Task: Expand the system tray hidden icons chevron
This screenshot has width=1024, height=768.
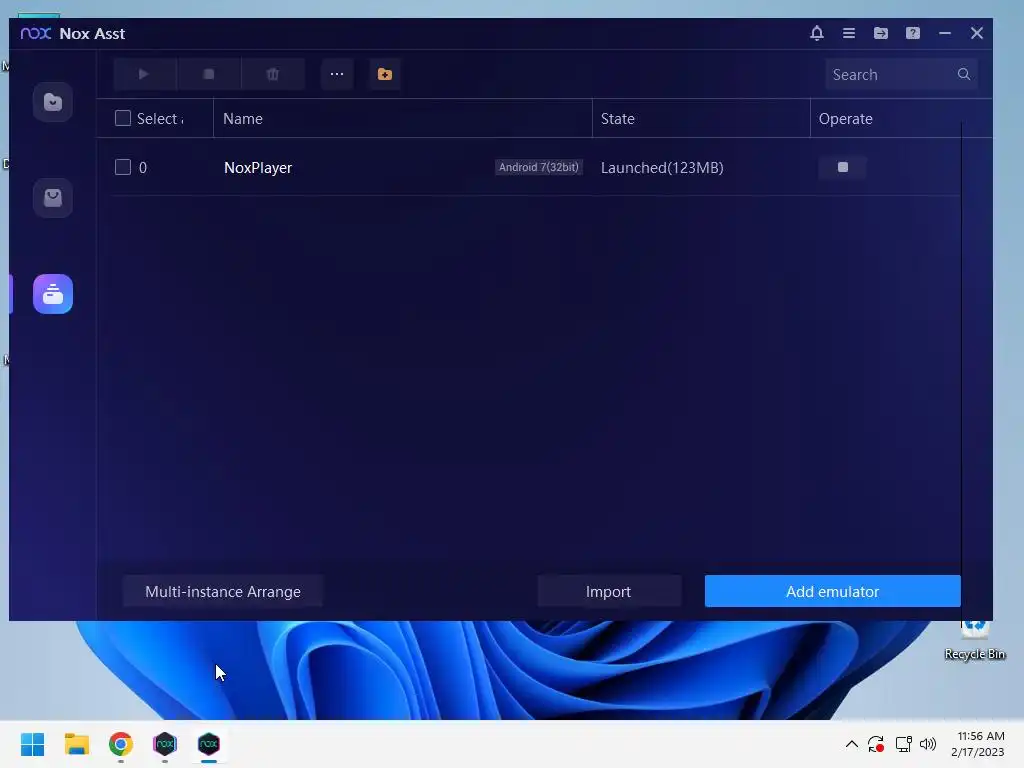Action: click(852, 744)
